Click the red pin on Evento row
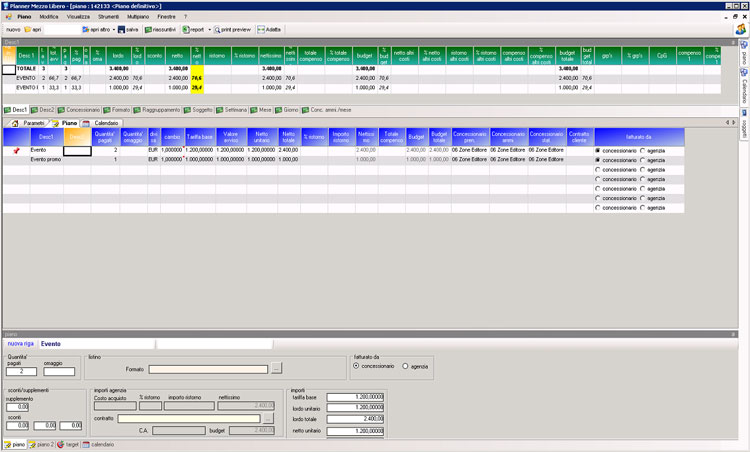This screenshot has height=452, width=750. [x=15, y=150]
